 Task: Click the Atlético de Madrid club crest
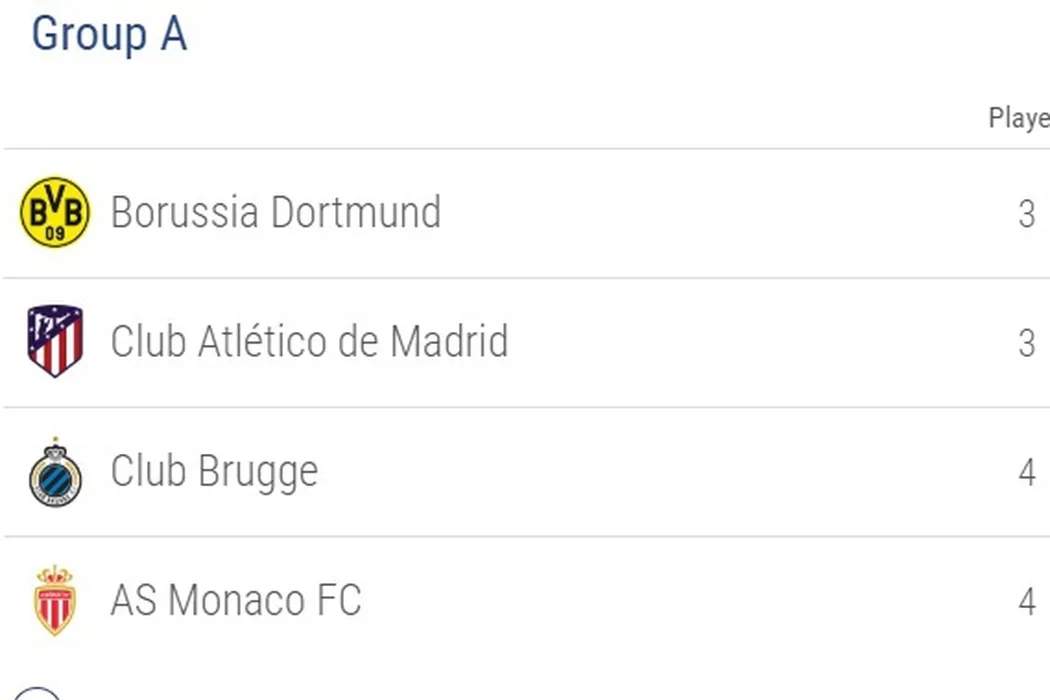[55, 341]
